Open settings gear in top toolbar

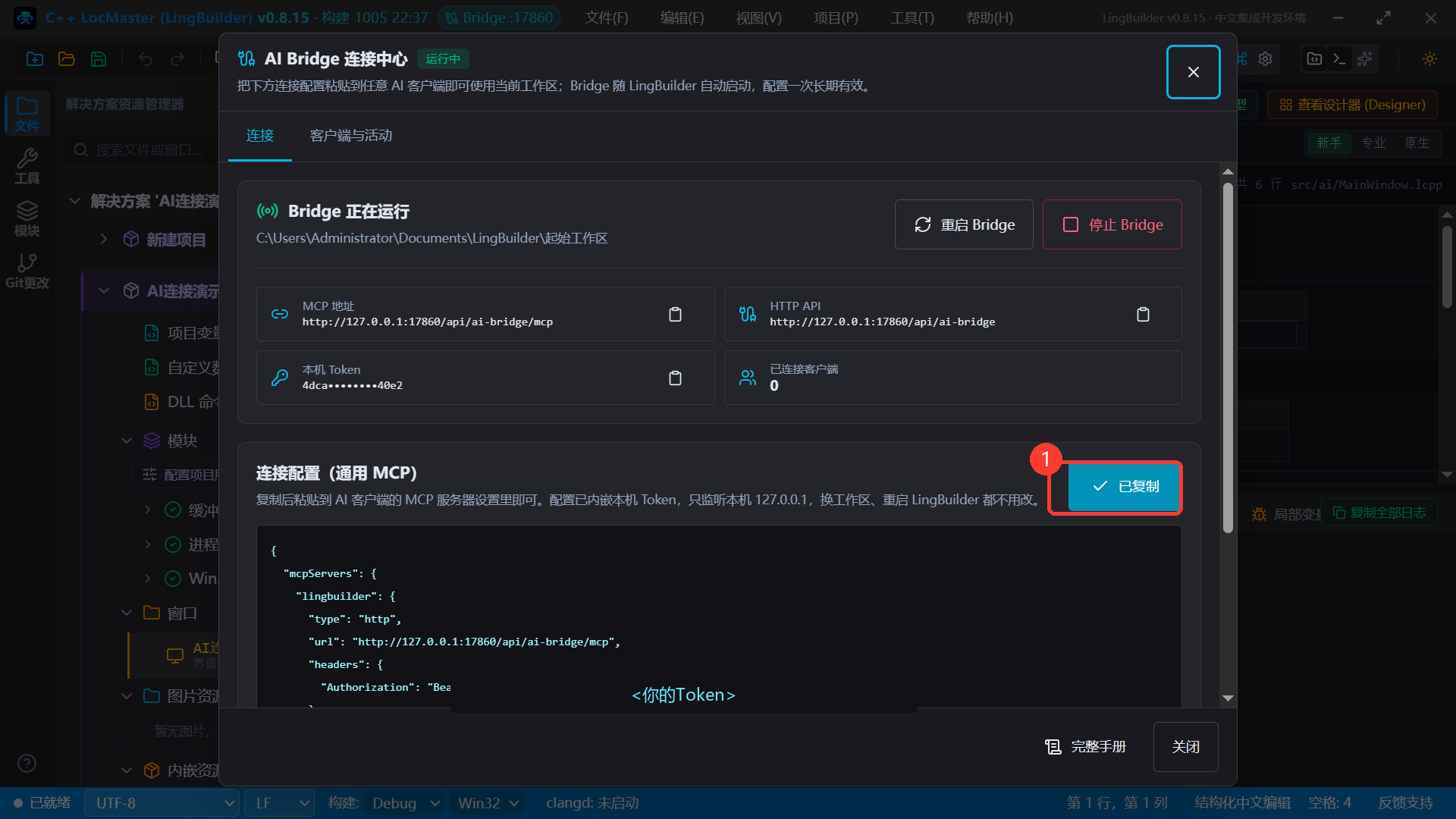(1265, 59)
